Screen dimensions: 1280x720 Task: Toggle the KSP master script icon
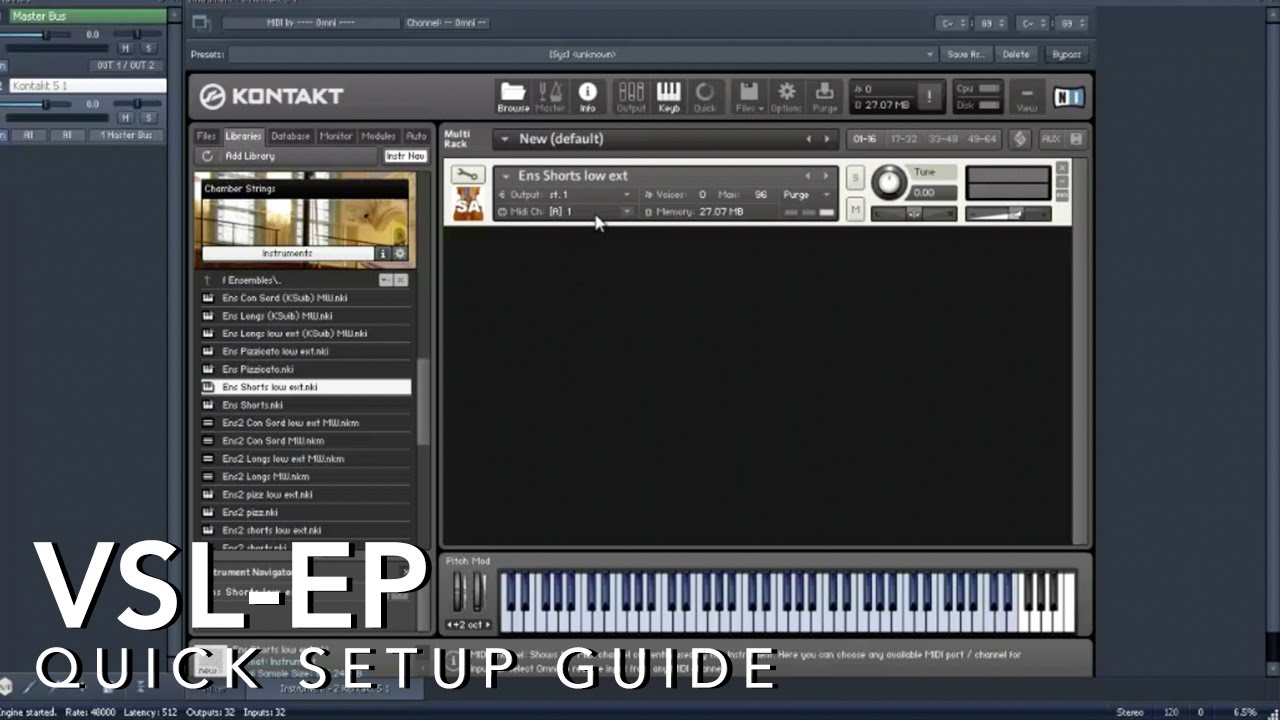[1020, 139]
